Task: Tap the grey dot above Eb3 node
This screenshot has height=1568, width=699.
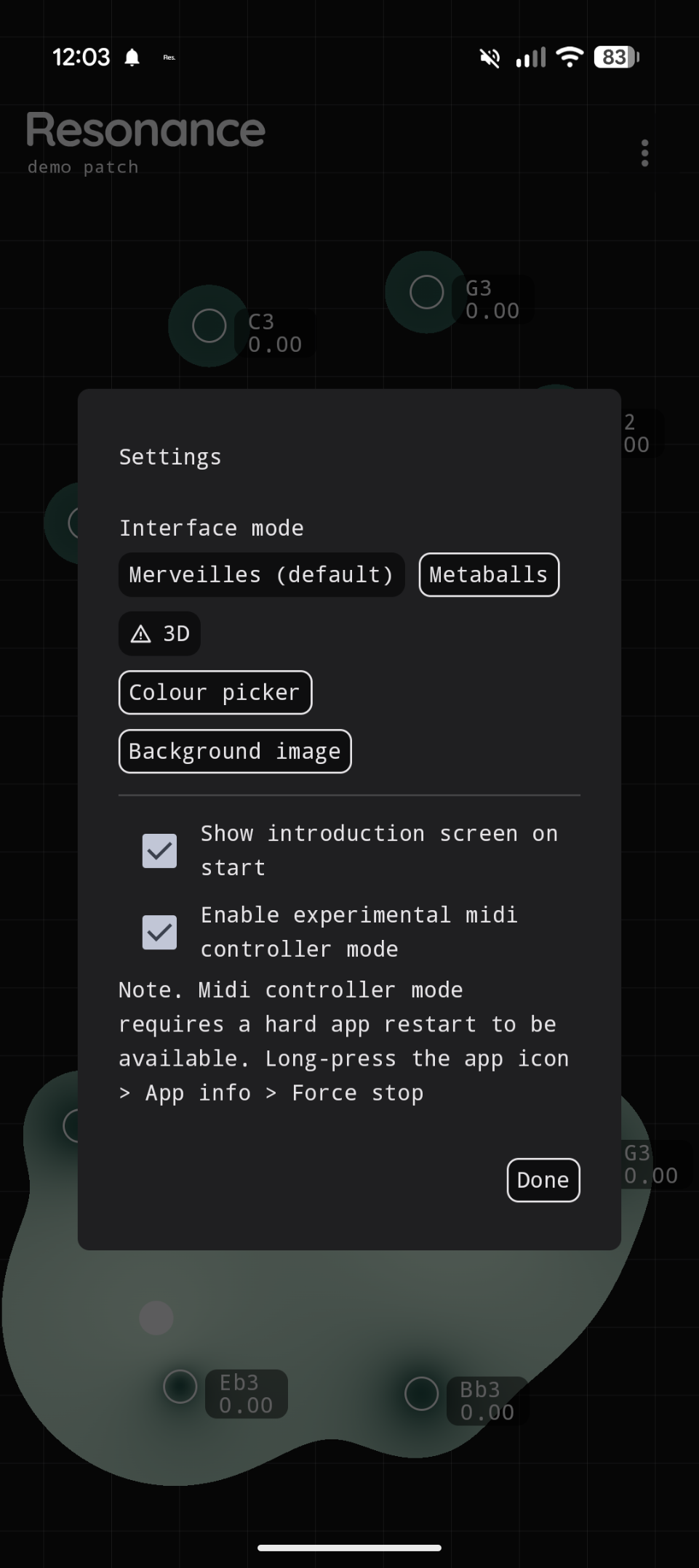Action: pos(156,1317)
